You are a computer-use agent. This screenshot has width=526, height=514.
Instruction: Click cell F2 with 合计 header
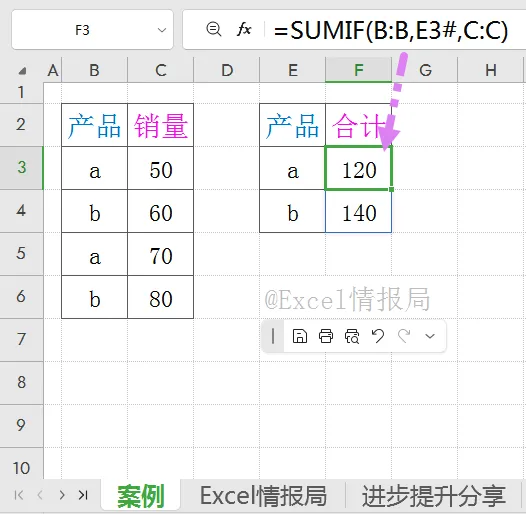[x=359, y=125]
